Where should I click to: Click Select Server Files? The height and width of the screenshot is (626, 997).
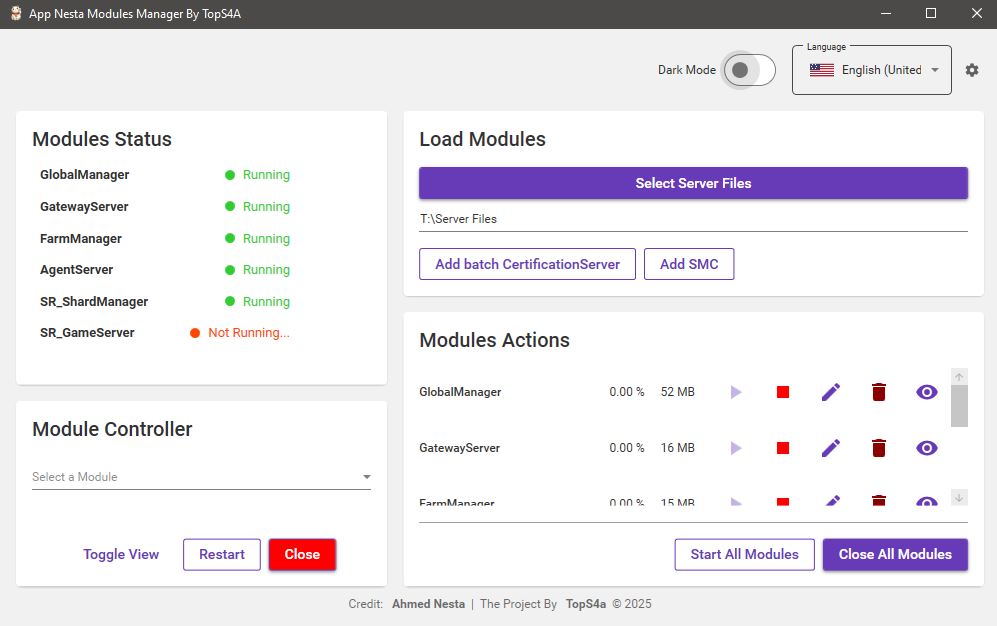click(693, 183)
